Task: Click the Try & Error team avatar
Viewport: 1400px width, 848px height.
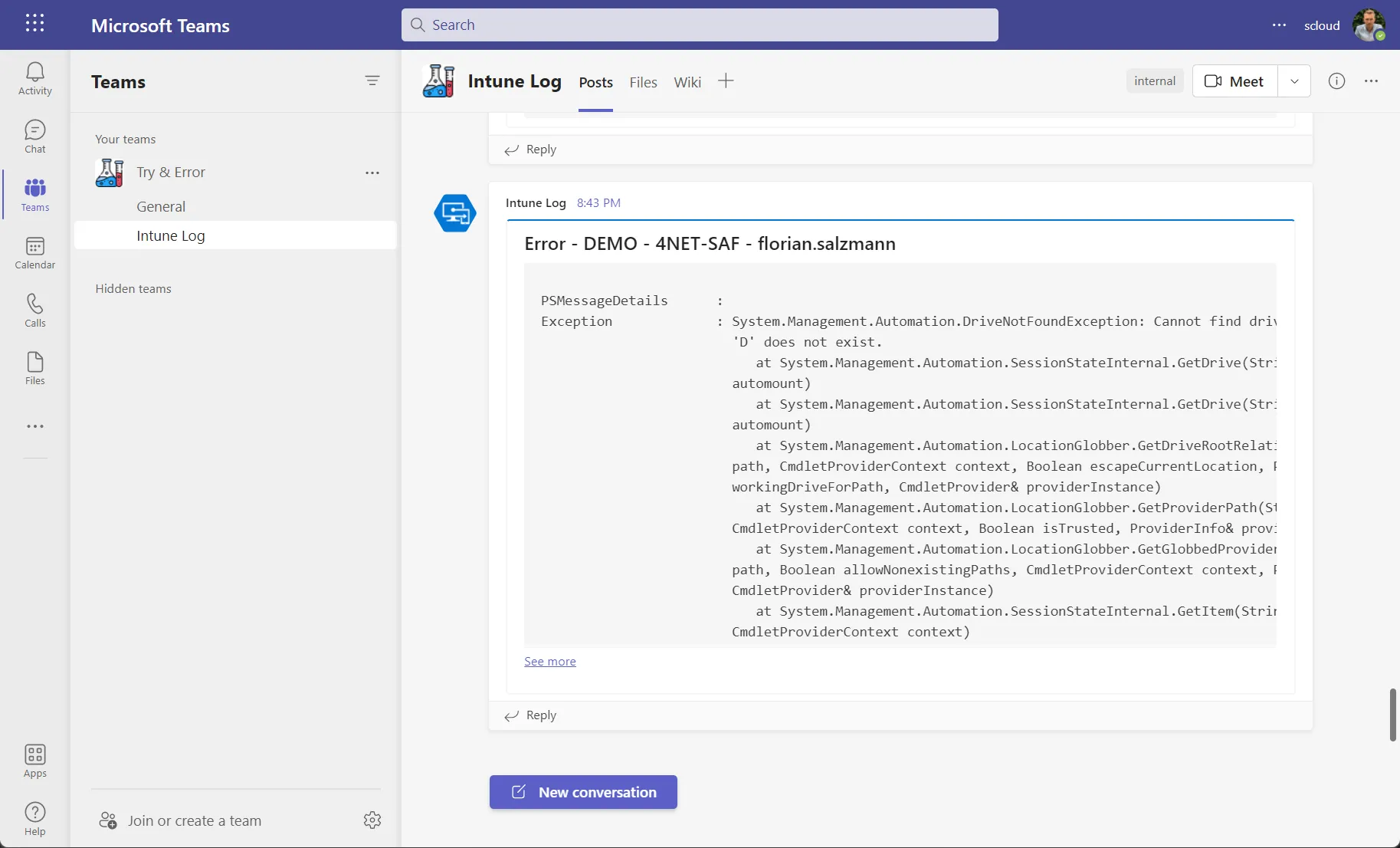Action: tap(109, 173)
